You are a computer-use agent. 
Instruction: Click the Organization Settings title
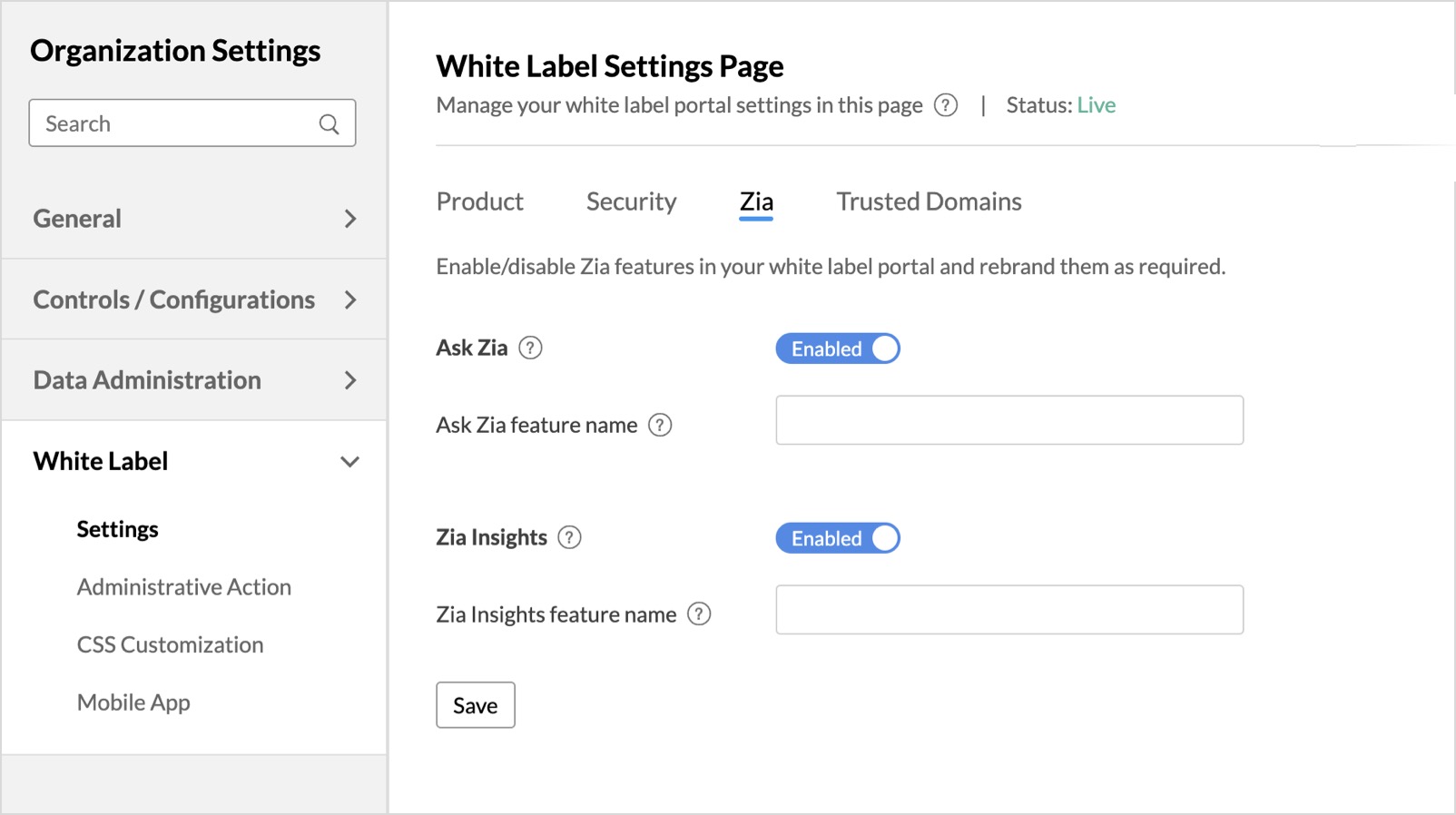(x=175, y=51)
